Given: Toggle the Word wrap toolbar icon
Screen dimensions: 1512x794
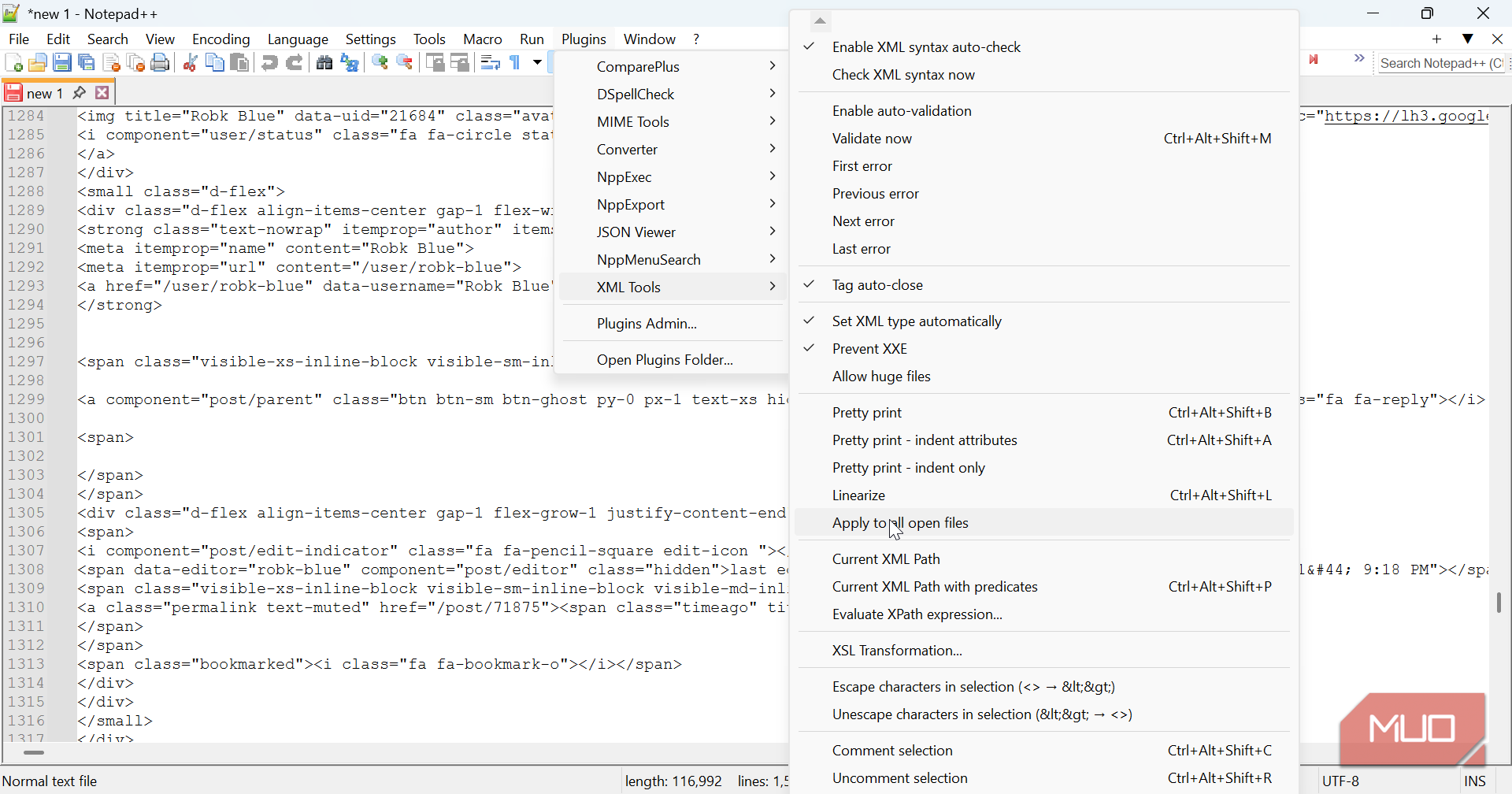Looking at the screenshot, I should (x=490, y=63).
